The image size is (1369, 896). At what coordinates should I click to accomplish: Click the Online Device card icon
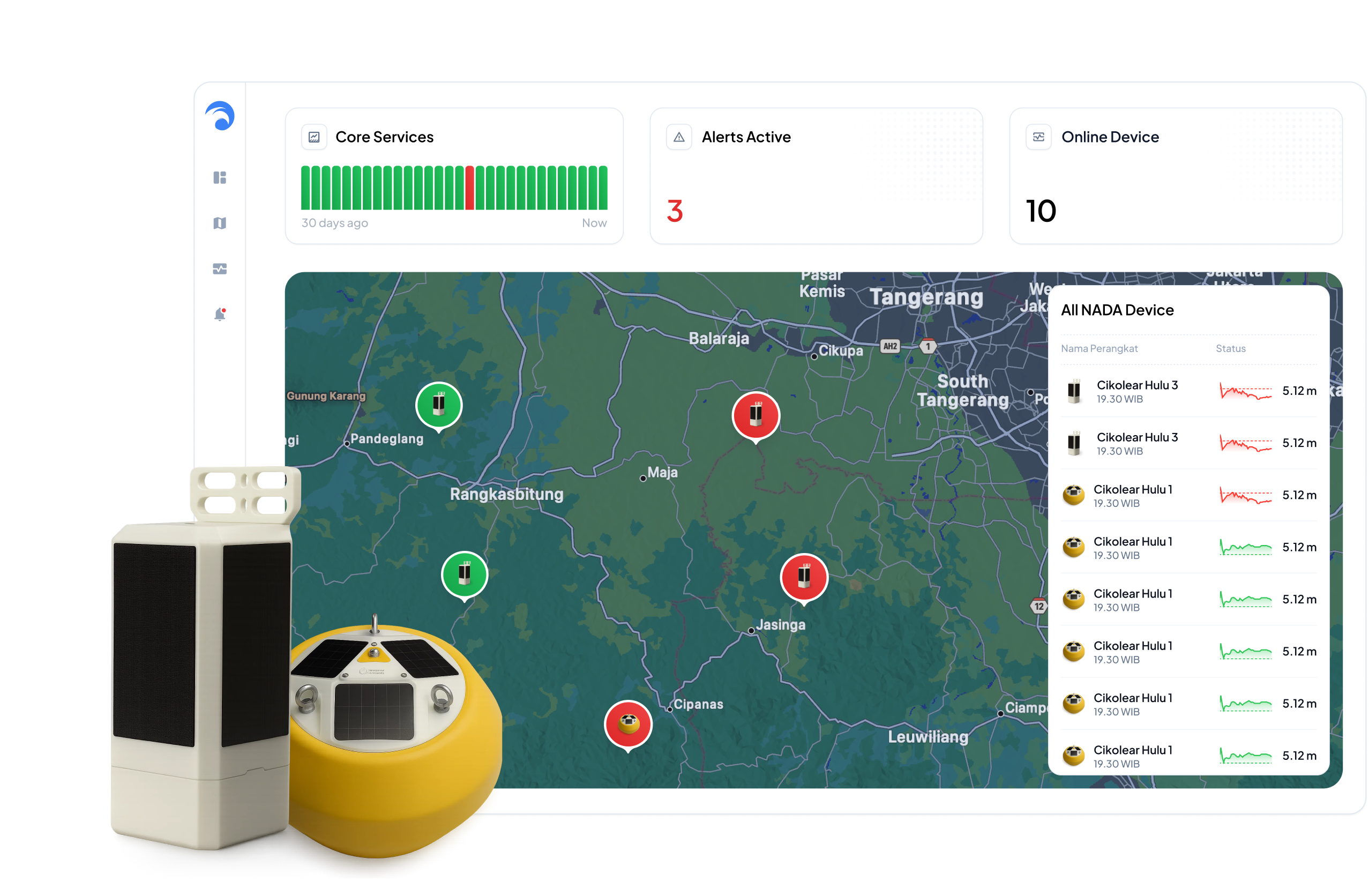[1038, 137]
